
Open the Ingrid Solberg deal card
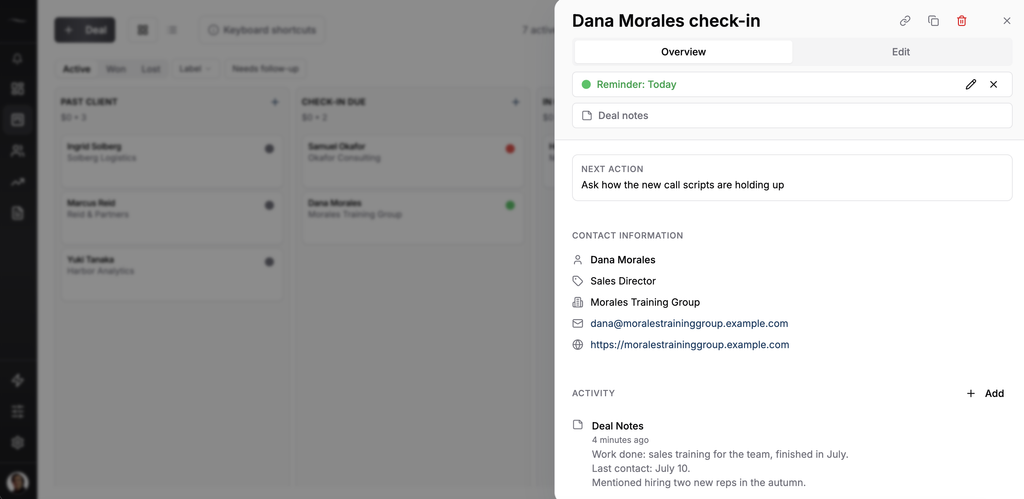coord(172,161)
